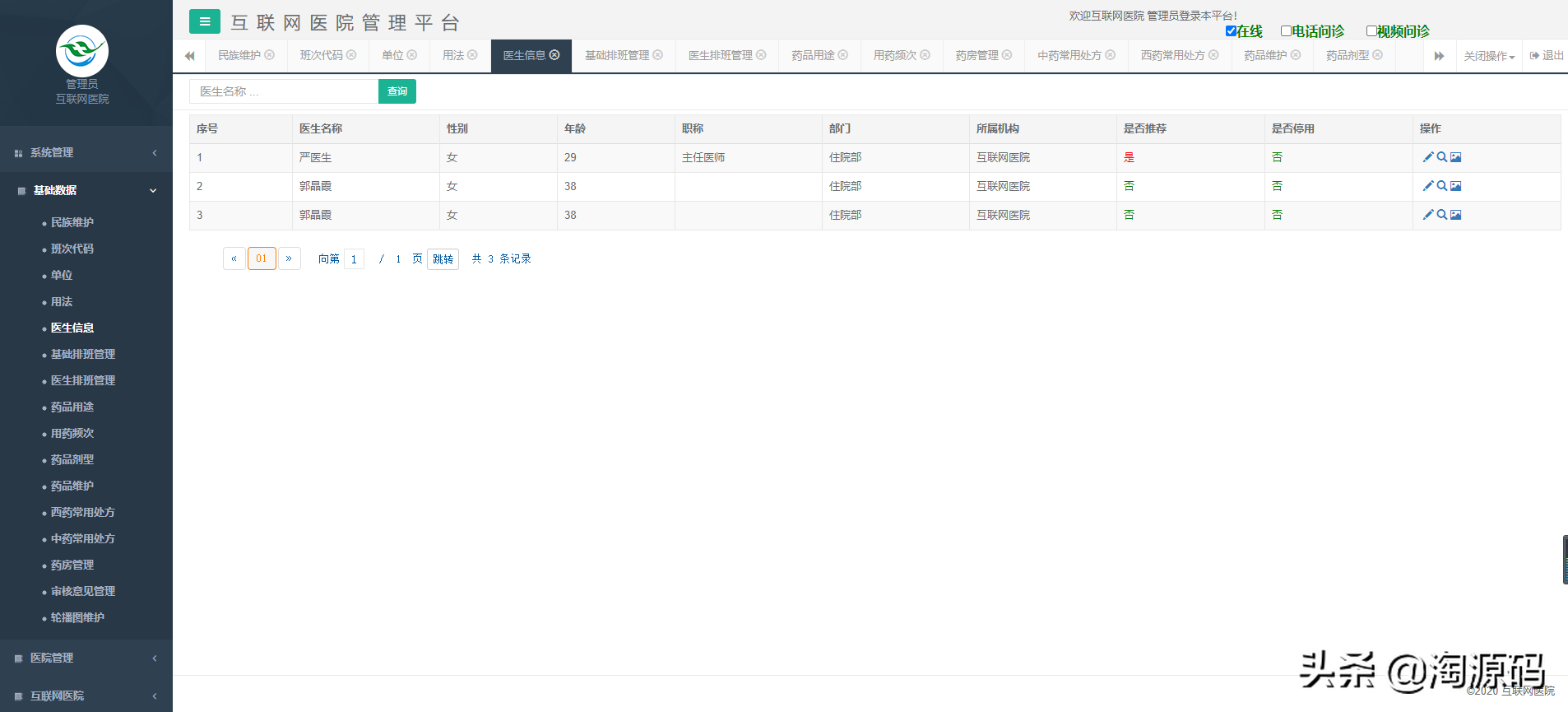The width and height of the screenshot is (1568, 712).
Task: Edit doctor 严医生 with the pencil icon
Action: [x=1428, y=157]
